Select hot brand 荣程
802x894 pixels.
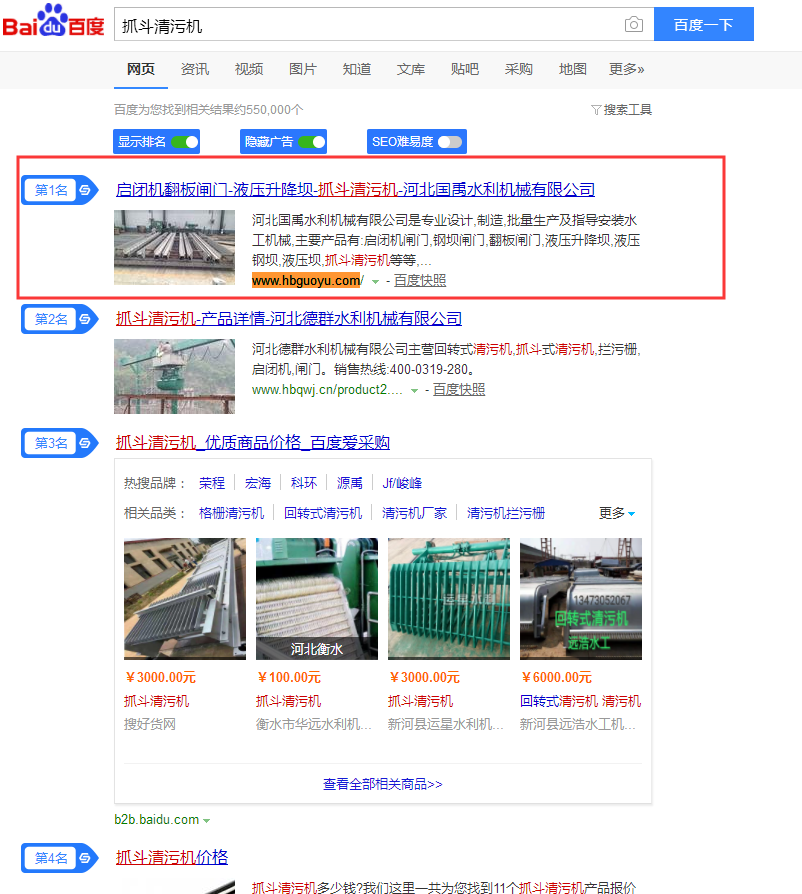212,483
